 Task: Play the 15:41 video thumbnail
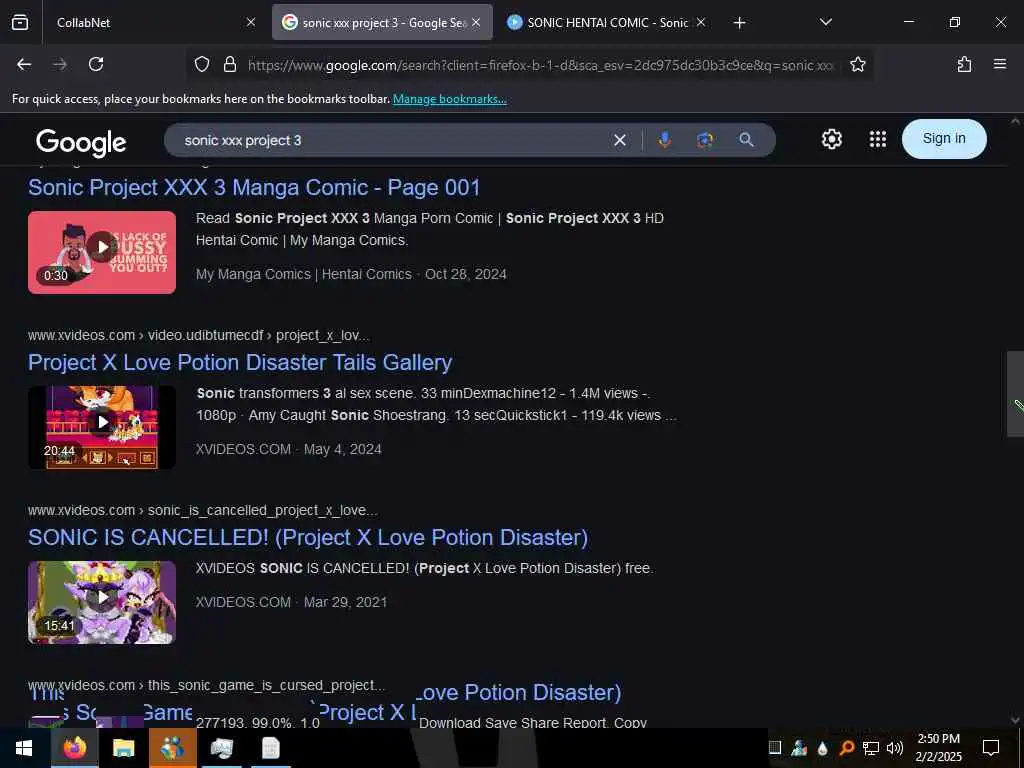click(102, 602)
